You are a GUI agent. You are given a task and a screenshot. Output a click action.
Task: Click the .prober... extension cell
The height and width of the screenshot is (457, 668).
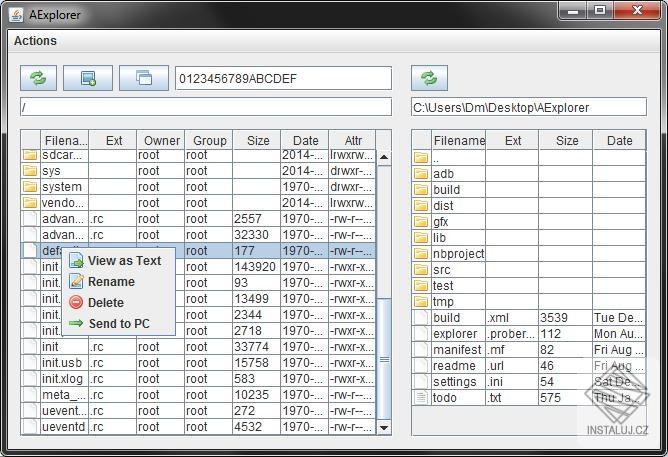tap(511, 334)
